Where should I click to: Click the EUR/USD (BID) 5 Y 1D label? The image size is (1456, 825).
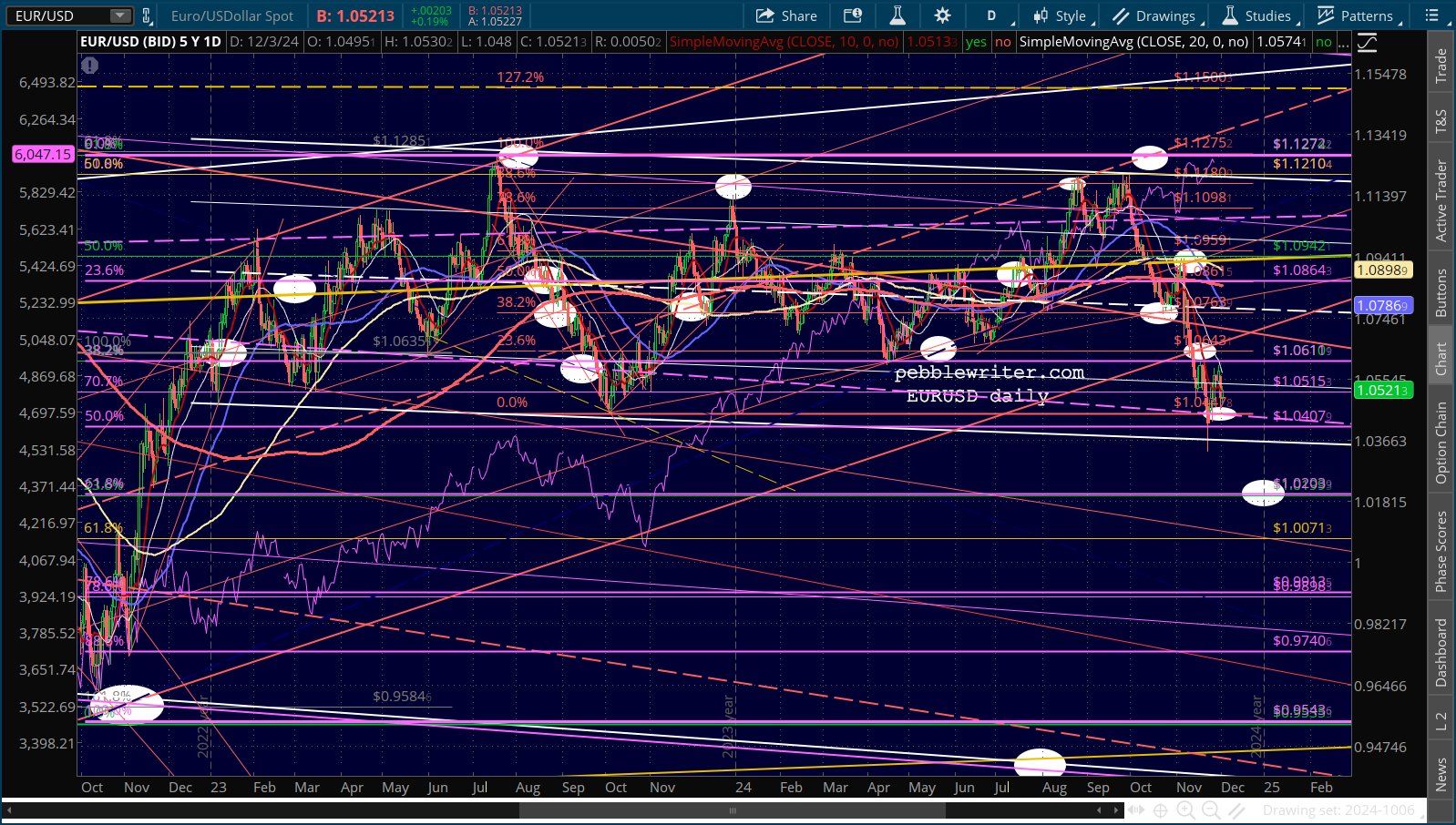tap(150, 42)
